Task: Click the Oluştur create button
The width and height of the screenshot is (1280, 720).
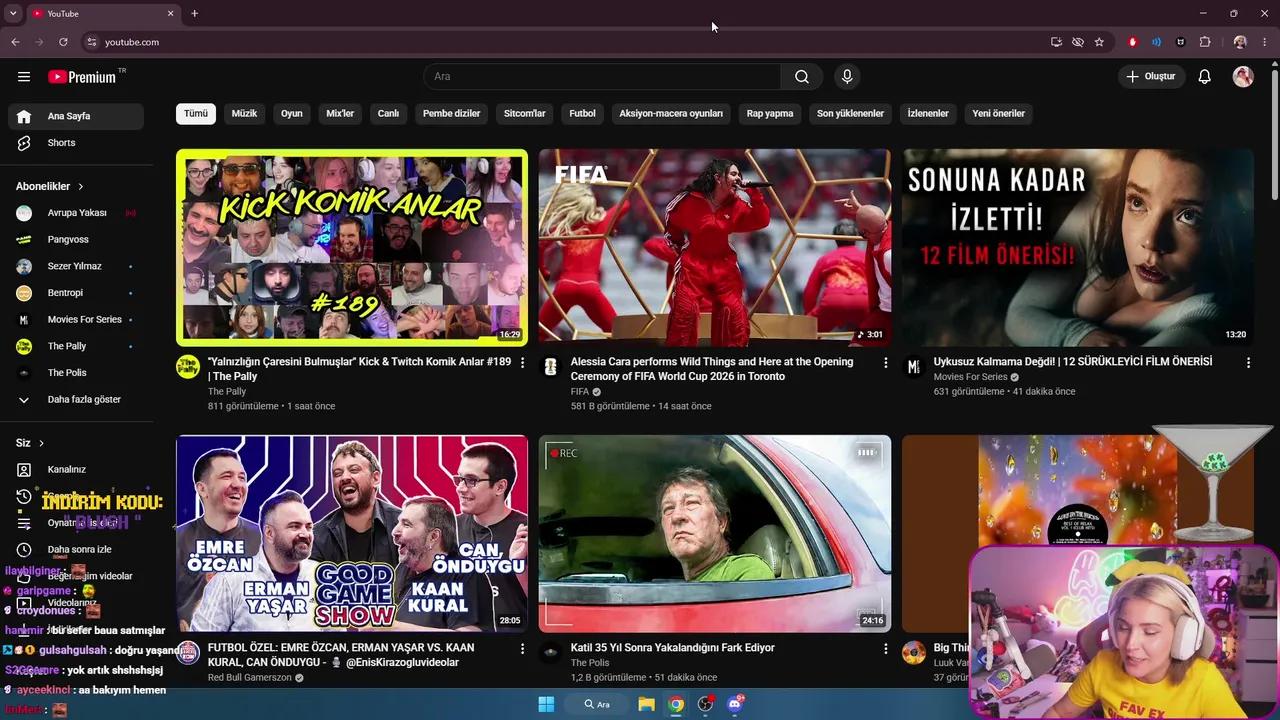Action: 1151,77
